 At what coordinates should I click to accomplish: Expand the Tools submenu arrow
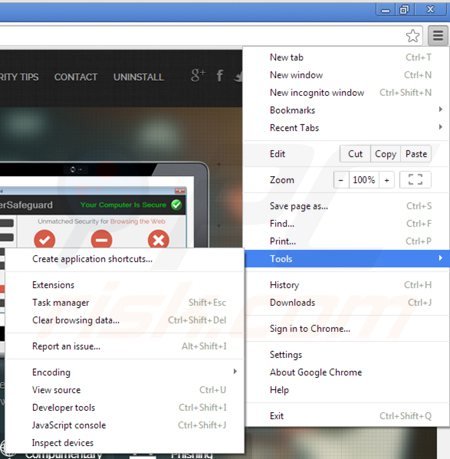[x=440, y=258]
